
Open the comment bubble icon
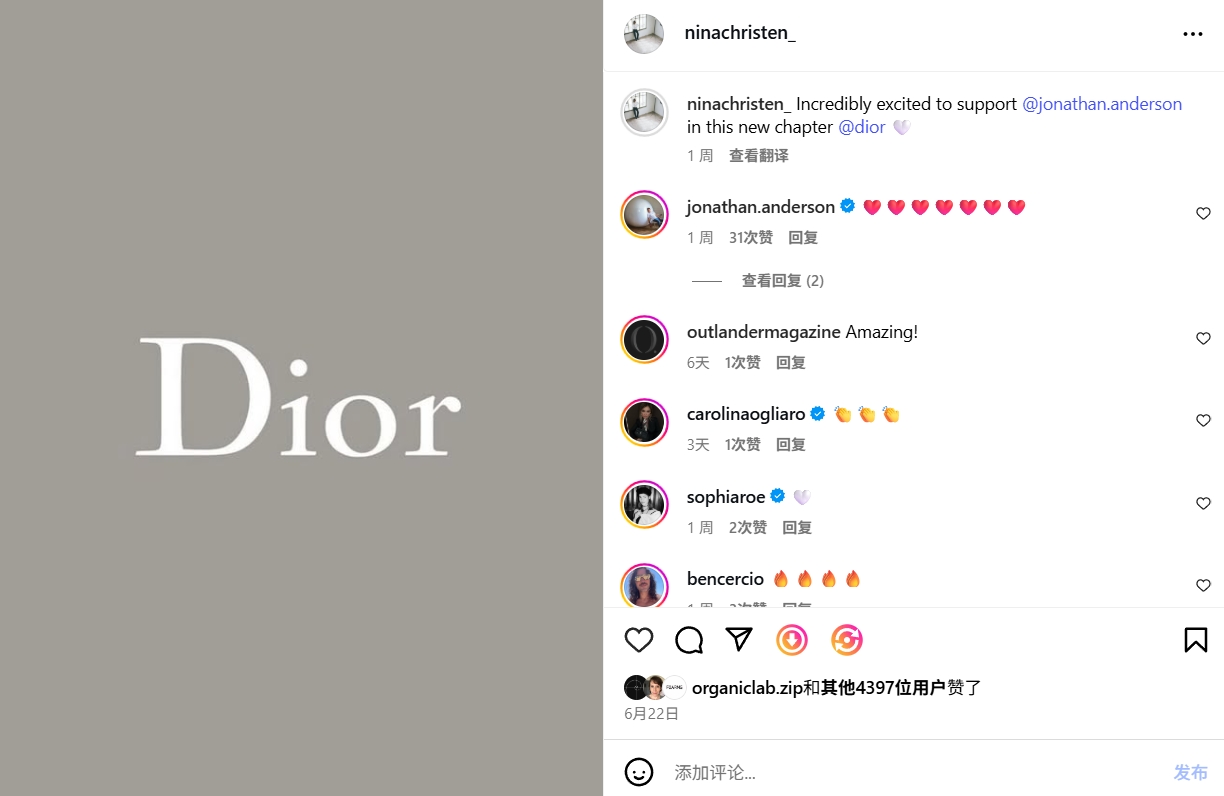coord(689,640)
